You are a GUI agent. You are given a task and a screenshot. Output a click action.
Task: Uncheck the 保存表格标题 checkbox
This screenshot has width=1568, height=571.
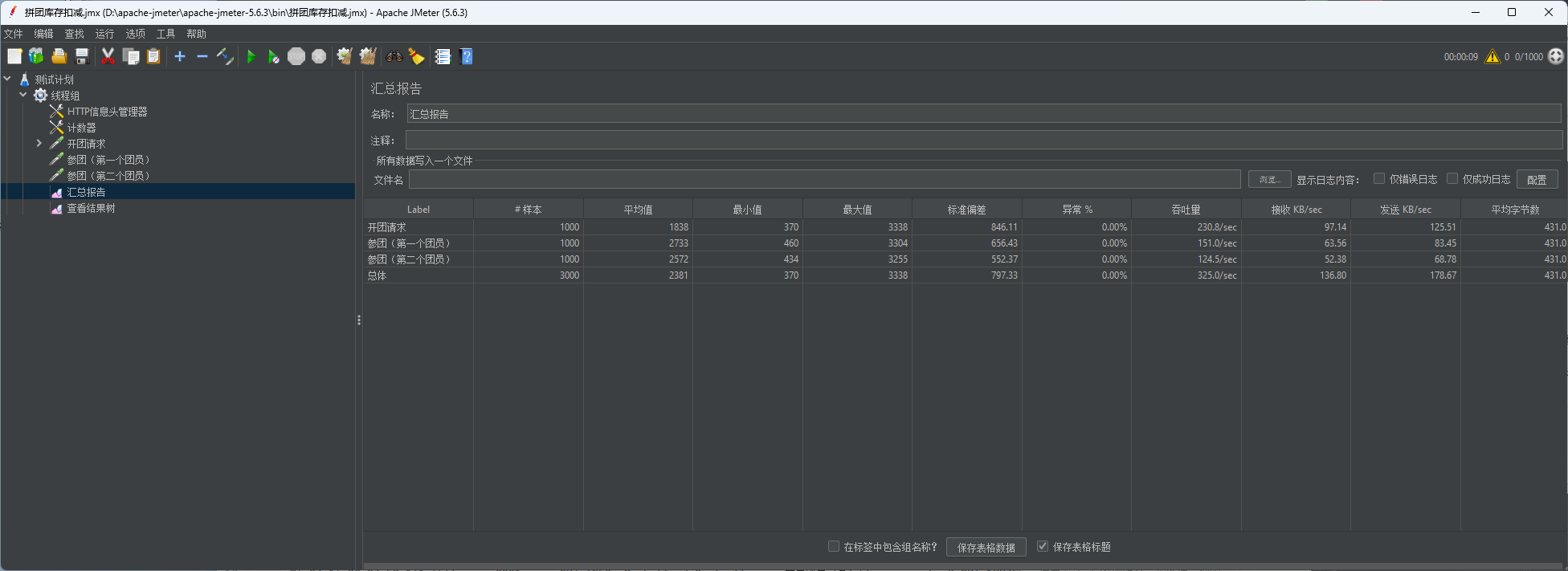1043,546
